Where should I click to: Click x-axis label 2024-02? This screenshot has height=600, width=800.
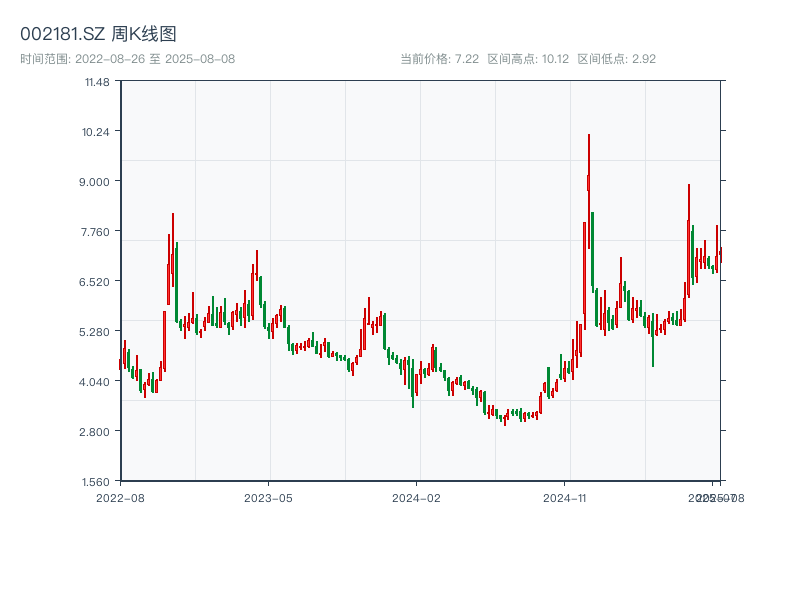[x=416, y=498]
